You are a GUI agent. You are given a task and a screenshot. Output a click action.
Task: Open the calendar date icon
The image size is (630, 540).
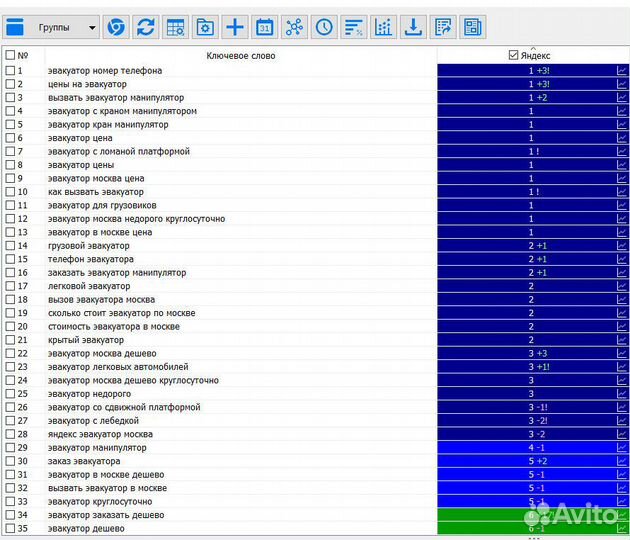coord(264,27)
